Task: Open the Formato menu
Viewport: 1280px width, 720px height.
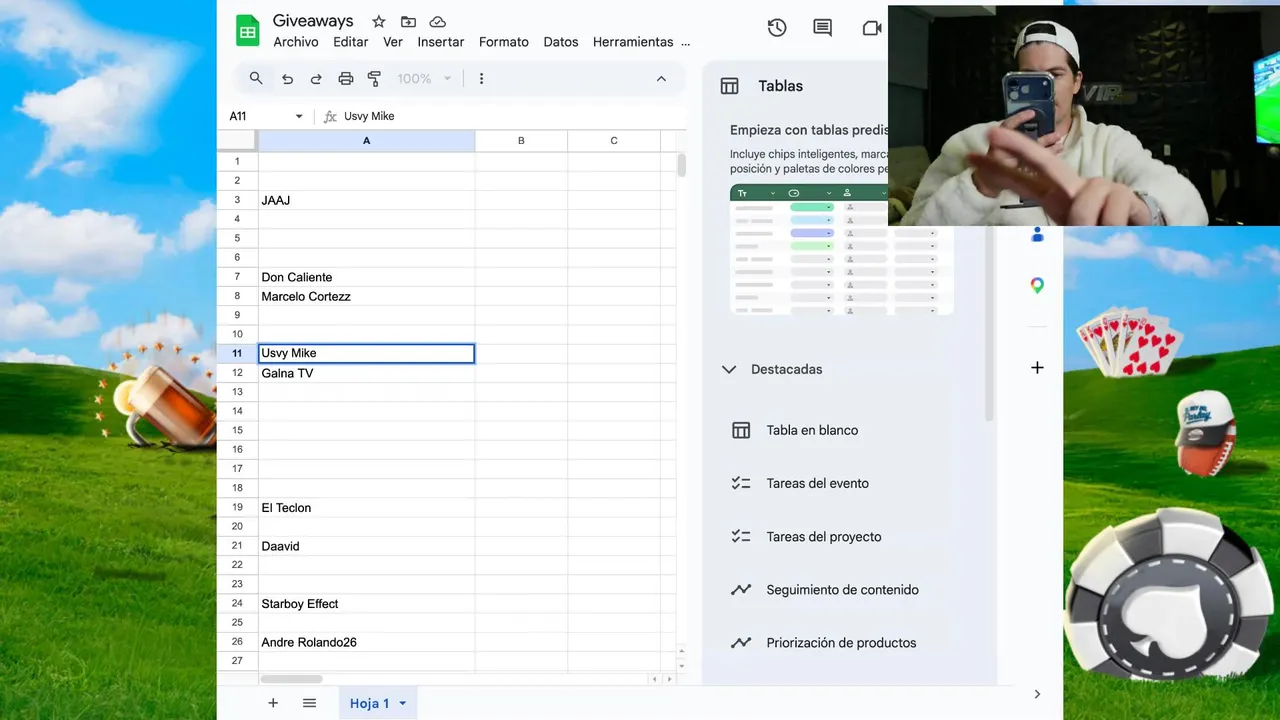Action: pos(504,42)
